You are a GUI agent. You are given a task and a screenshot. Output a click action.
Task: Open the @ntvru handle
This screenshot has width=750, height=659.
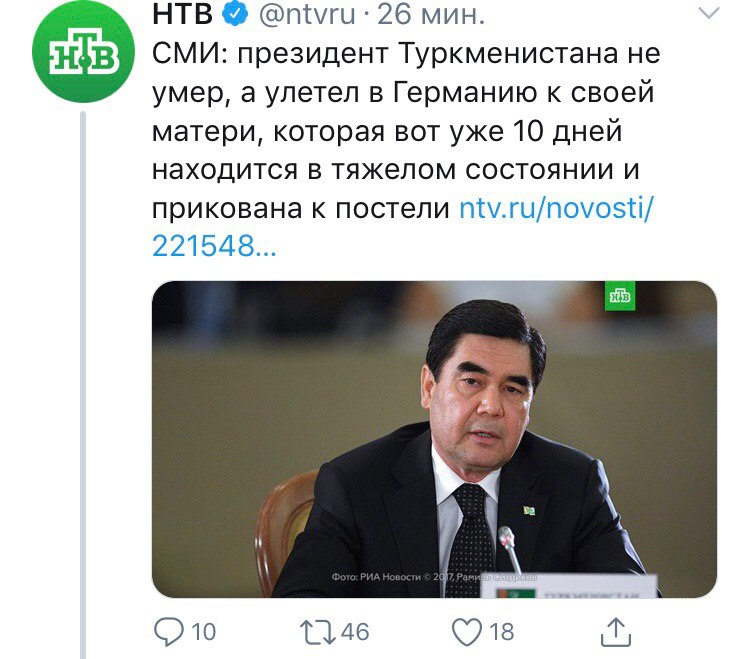click(x=307, y=15)
